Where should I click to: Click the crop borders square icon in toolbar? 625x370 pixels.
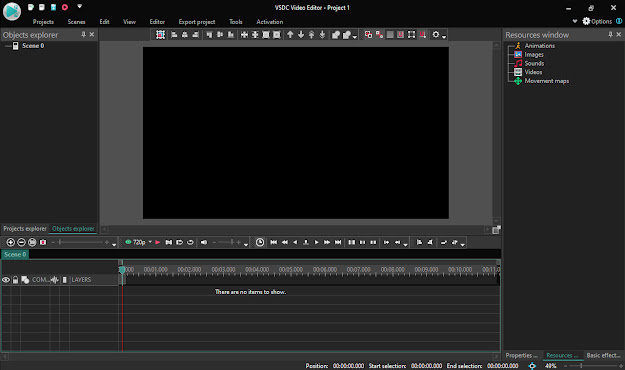[411, 35]
